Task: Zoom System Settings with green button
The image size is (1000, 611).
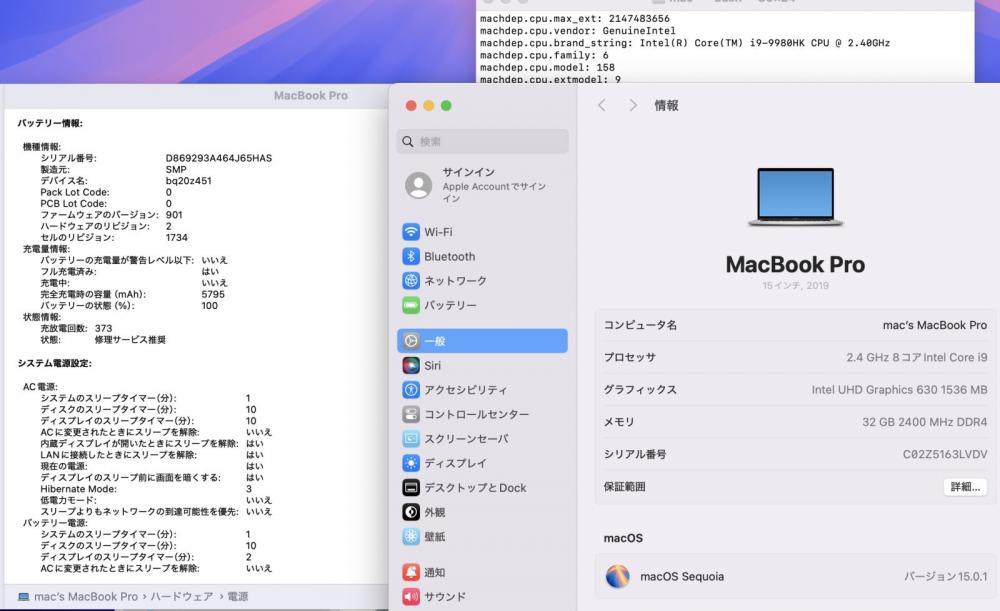Action: pyautogui.click(x=446, y=106)
